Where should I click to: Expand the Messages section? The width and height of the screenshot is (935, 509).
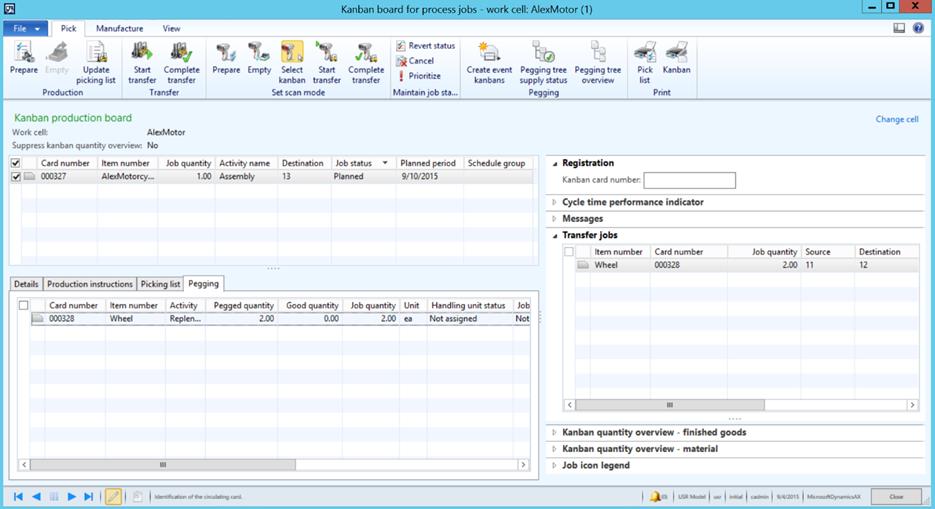555,219
